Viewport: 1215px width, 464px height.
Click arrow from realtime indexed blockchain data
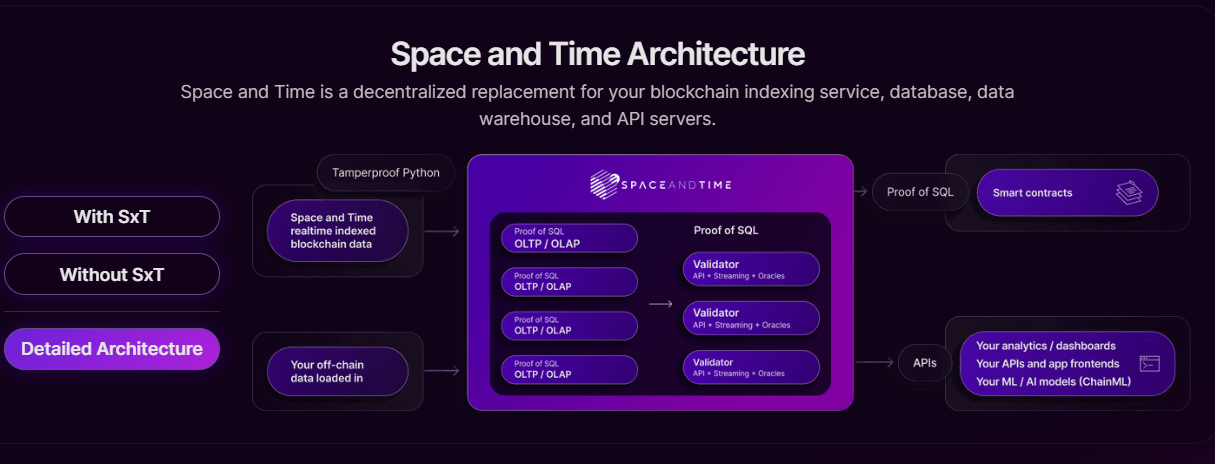[x=441, y=232]
